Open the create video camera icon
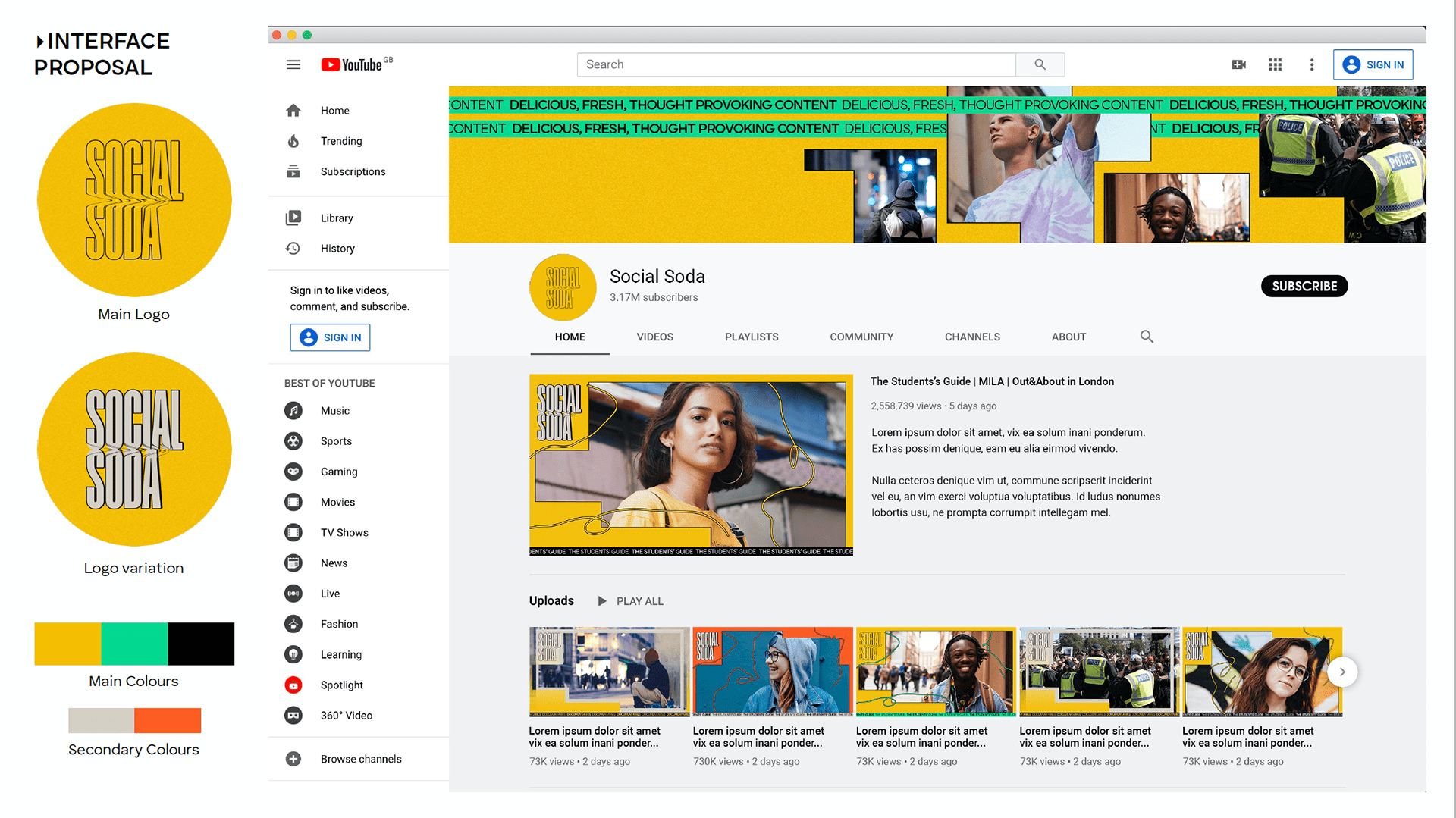The height and width of the screenshot is (818, 1456). [1238, 65]
